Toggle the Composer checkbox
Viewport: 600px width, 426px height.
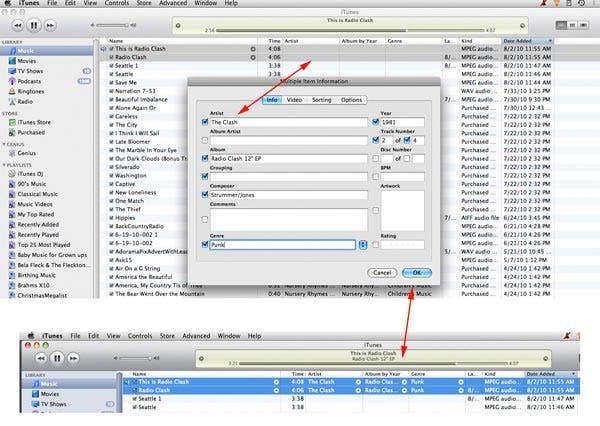(205, 194)
